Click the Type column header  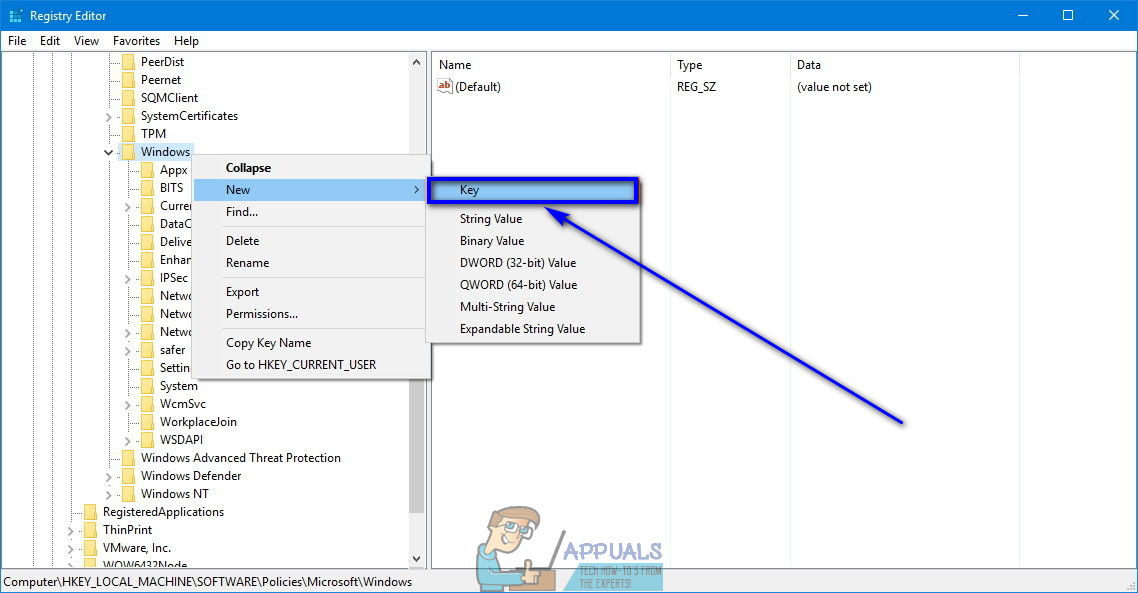coord(731,65)
